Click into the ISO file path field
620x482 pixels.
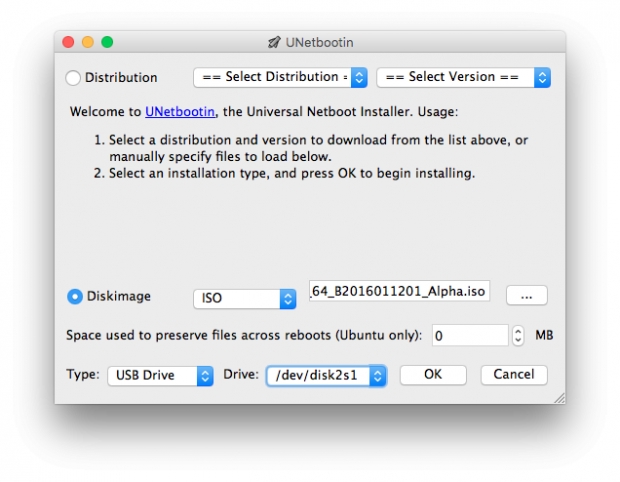(399, 291)
